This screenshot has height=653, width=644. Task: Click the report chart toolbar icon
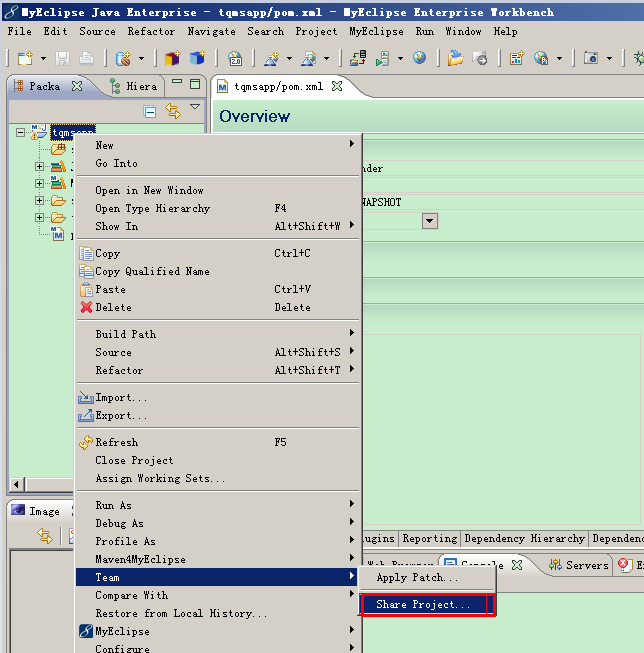click(x=517, y=58)
